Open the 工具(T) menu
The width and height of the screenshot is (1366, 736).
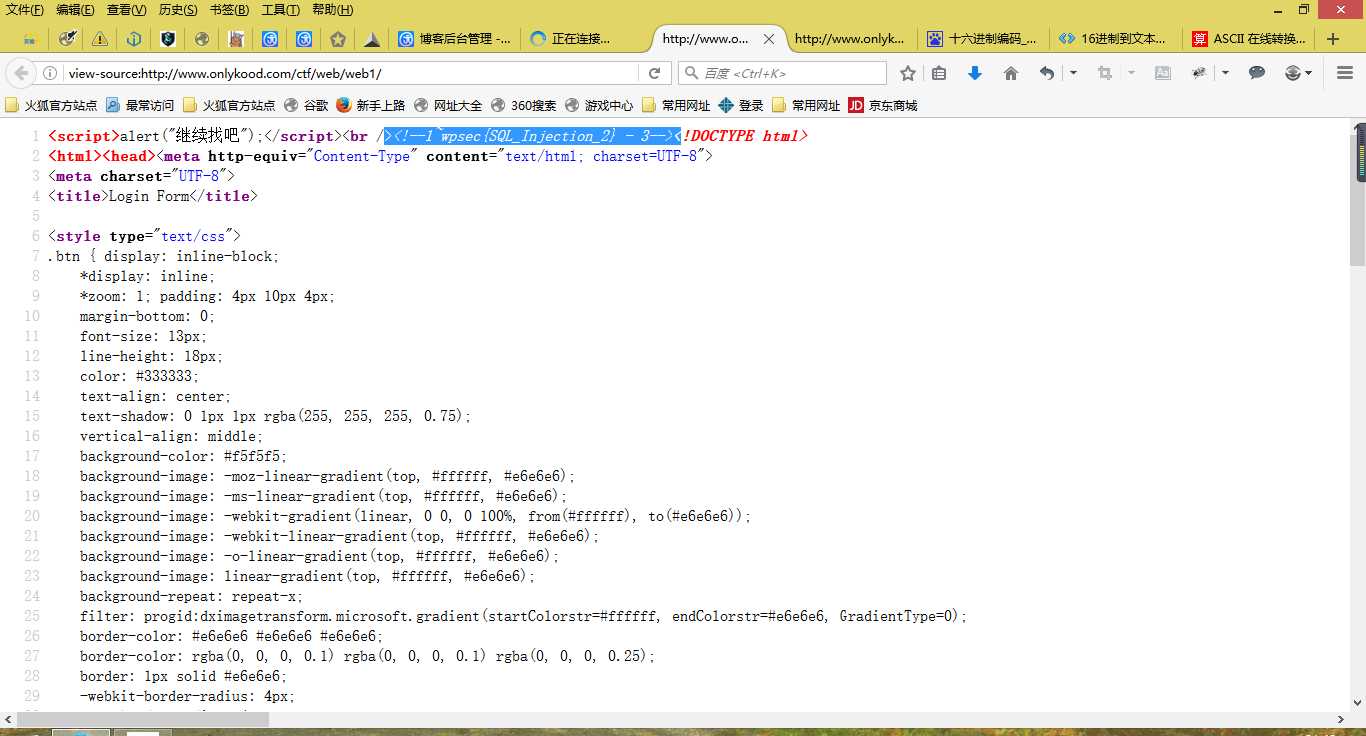click(281, 10)
